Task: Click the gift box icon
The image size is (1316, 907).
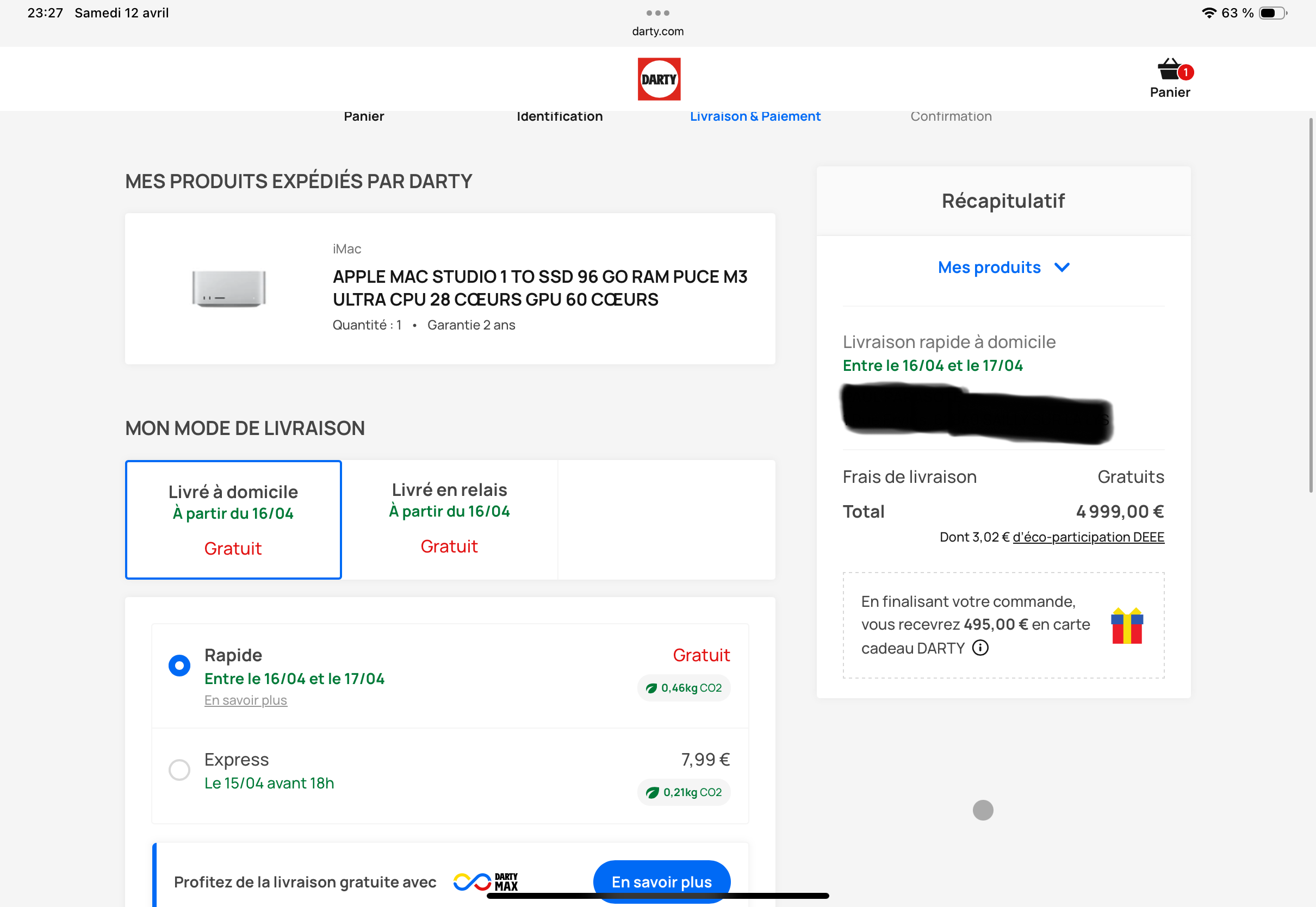Action: pyautogui.click(x=1127, y=626)
